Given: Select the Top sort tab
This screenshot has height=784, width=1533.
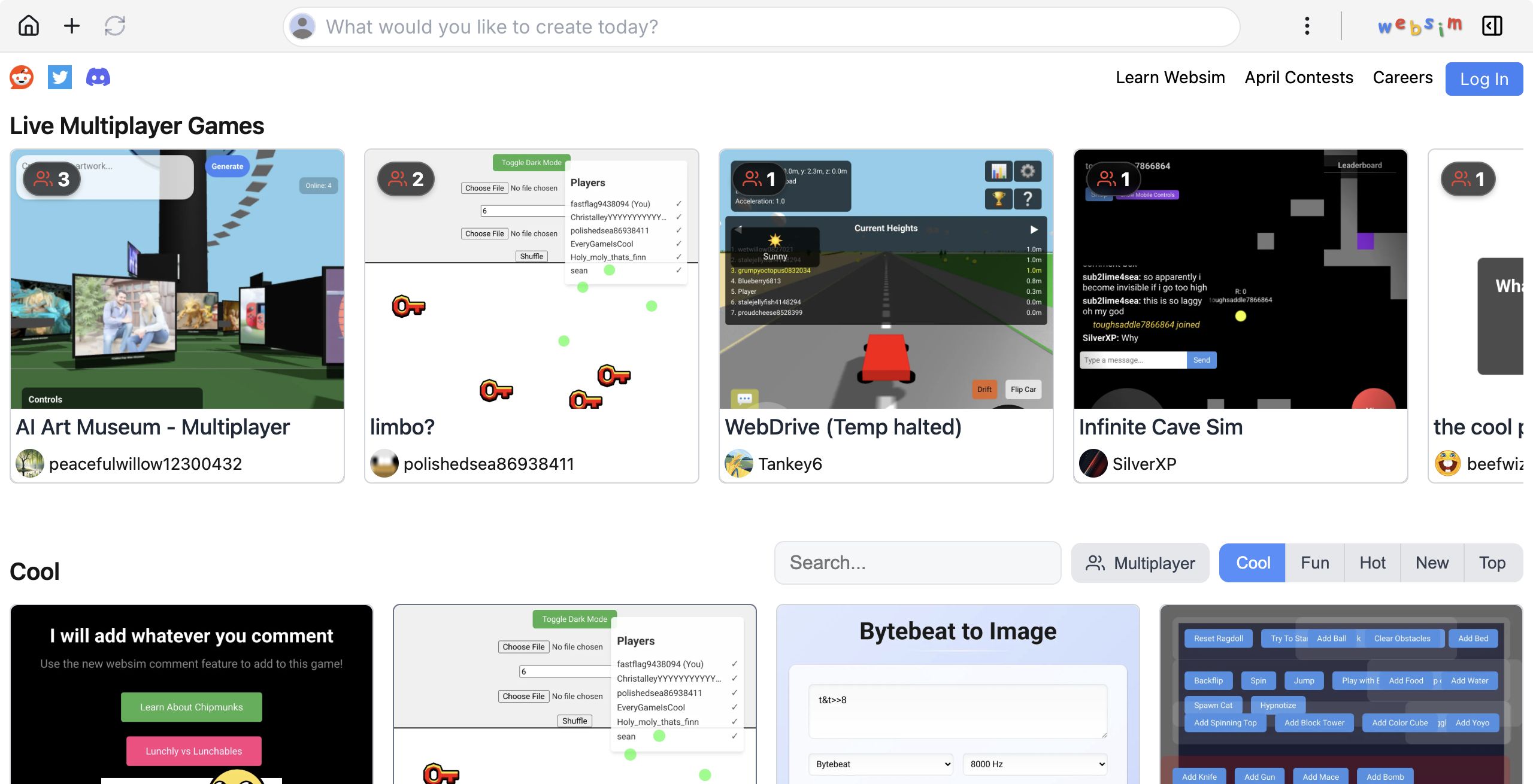Looking at the screenshot, I should click(1492, 563).
